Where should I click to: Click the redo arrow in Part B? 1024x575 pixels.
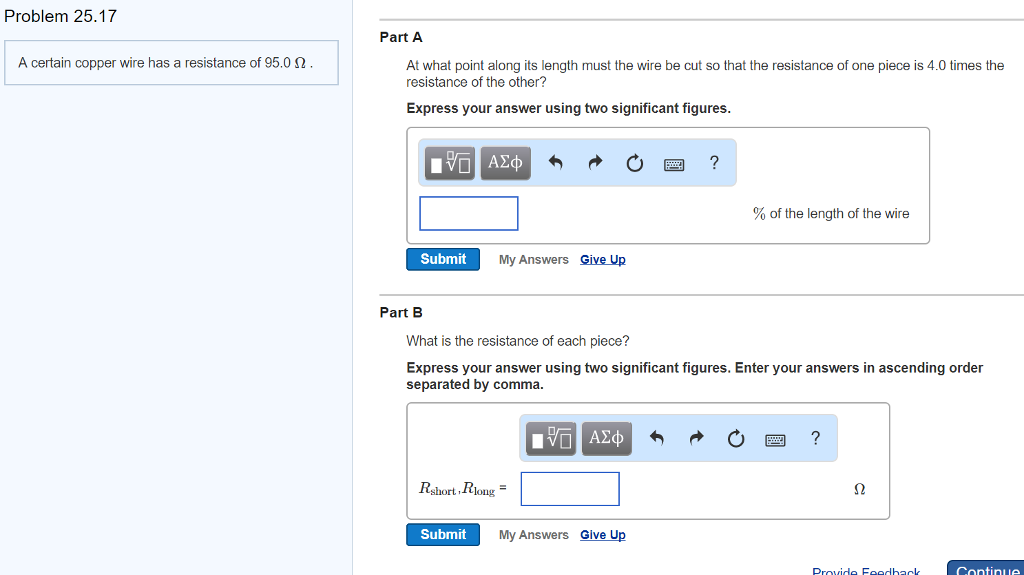697,438
